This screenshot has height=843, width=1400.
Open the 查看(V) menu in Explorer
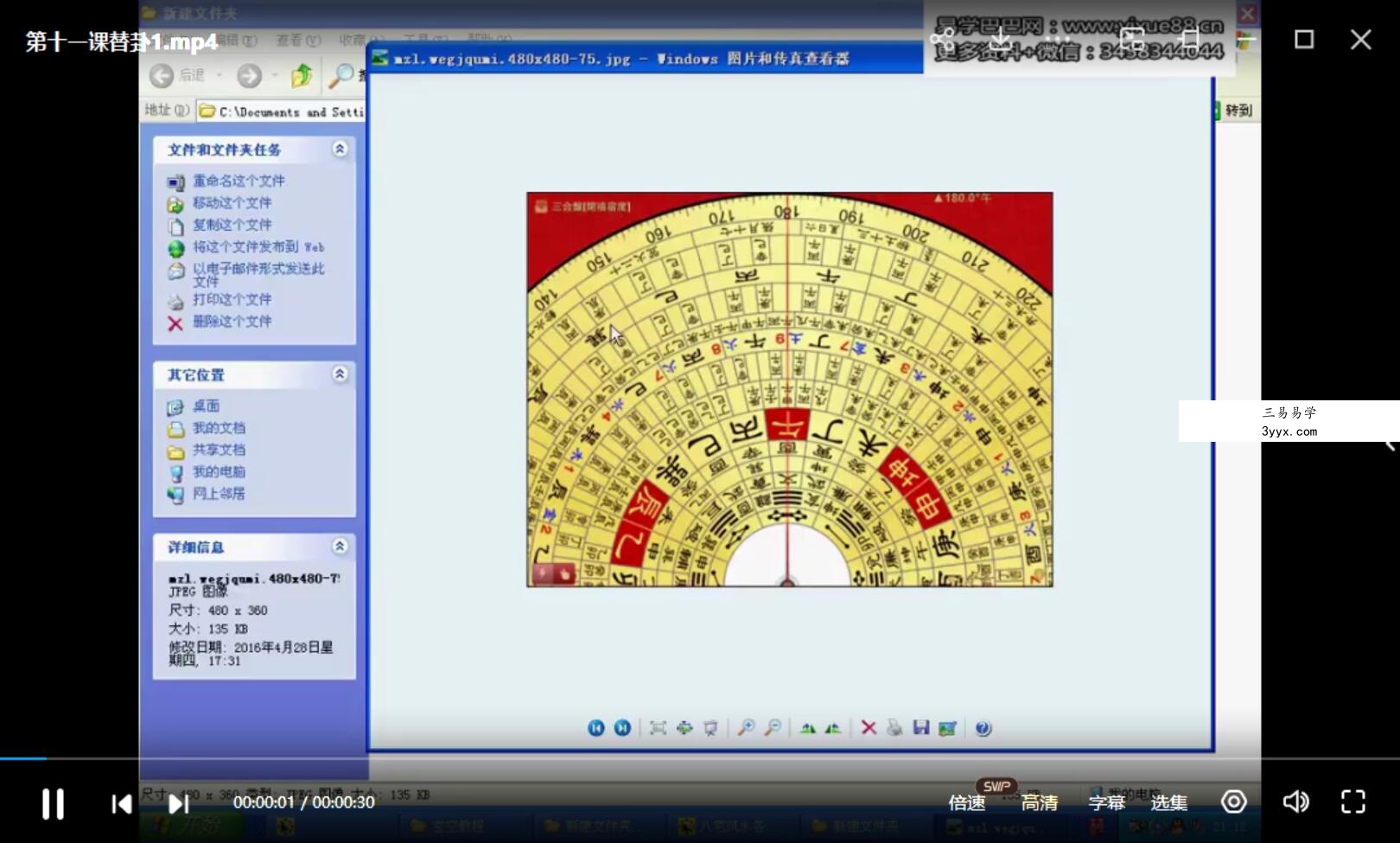[x=298, y=40]
